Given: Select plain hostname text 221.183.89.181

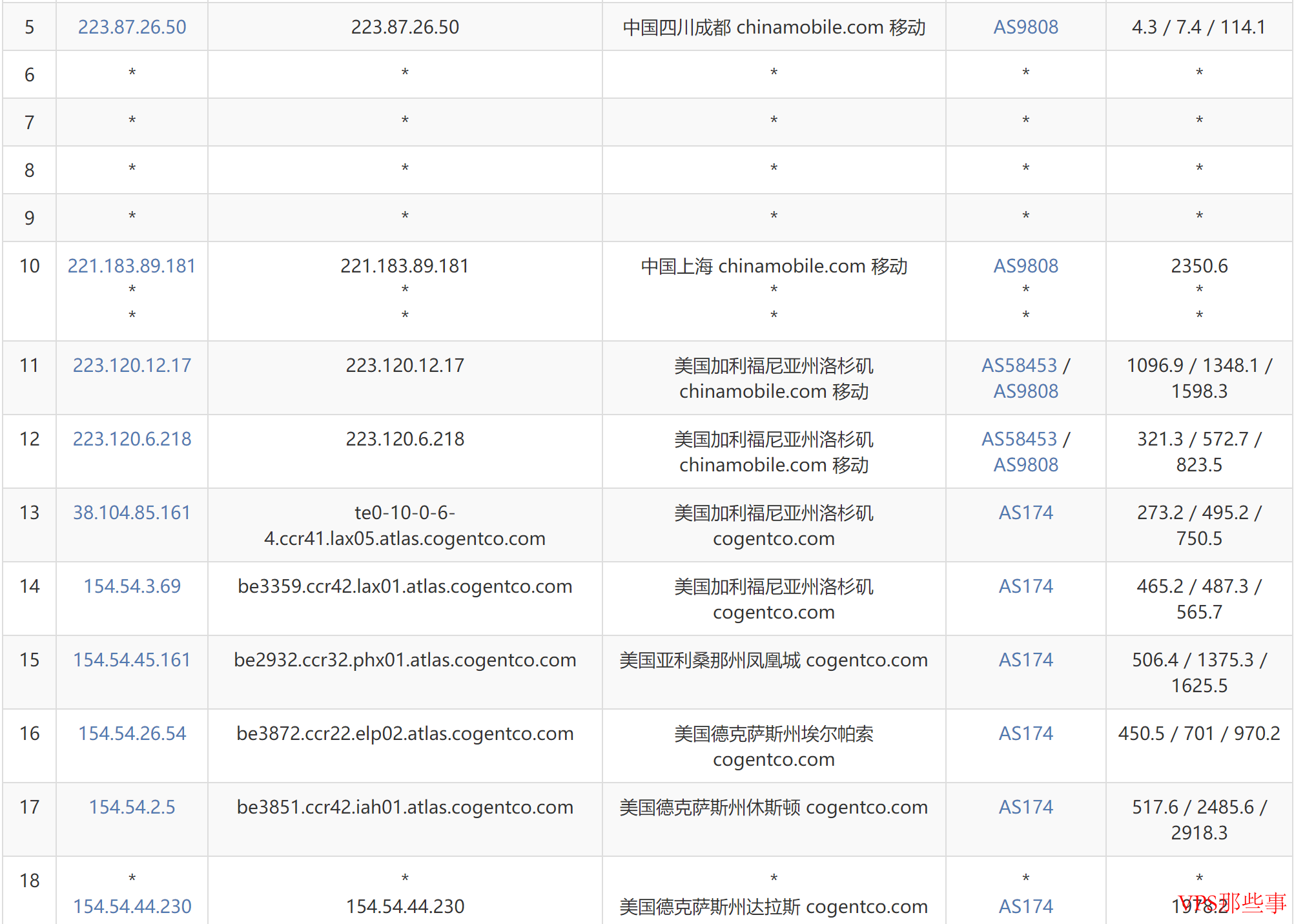Looking at the screenshot, I should [405, 266].
